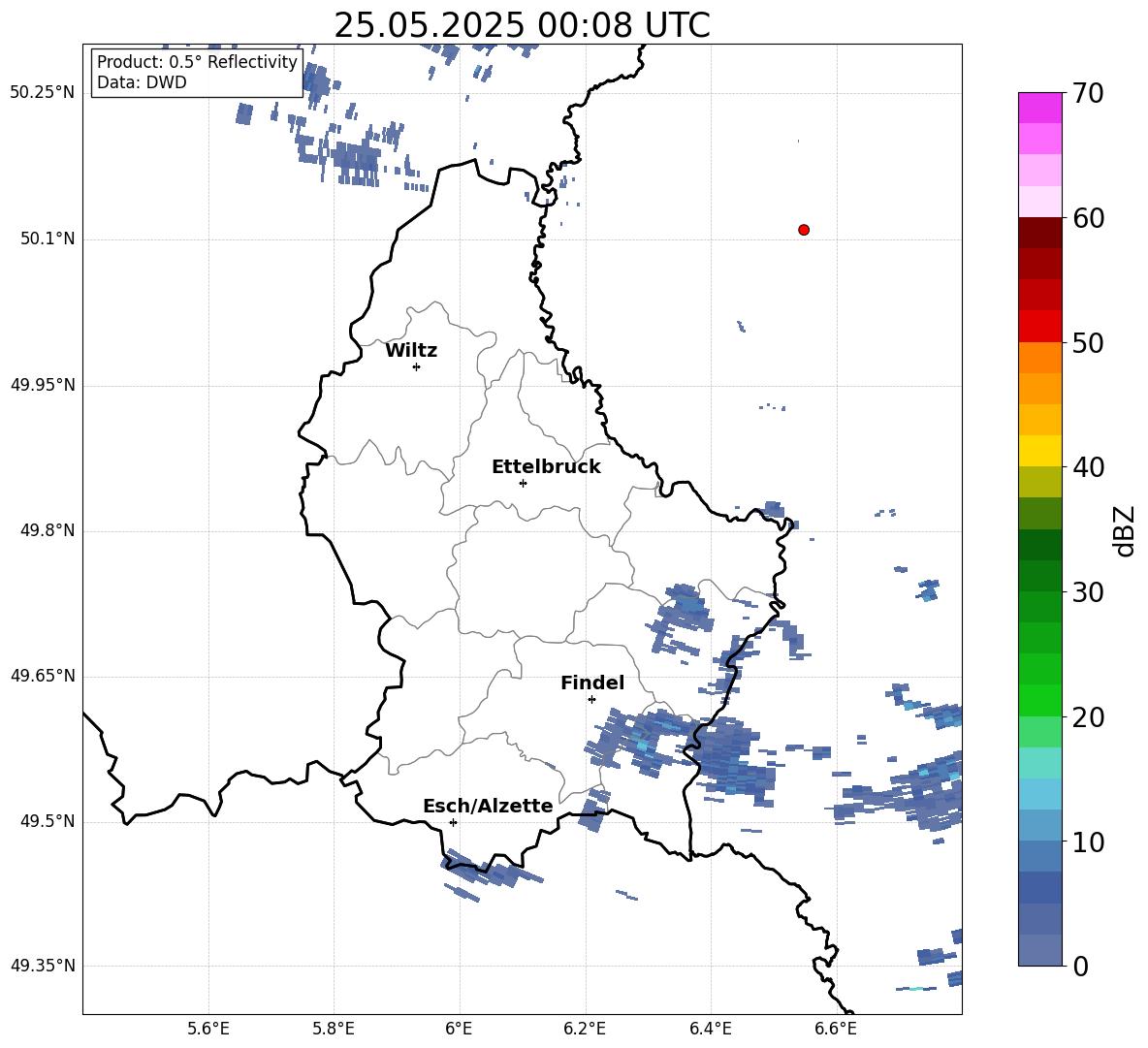Click the 49.35°N latitude label
1148x1048 pixels.
43,966
